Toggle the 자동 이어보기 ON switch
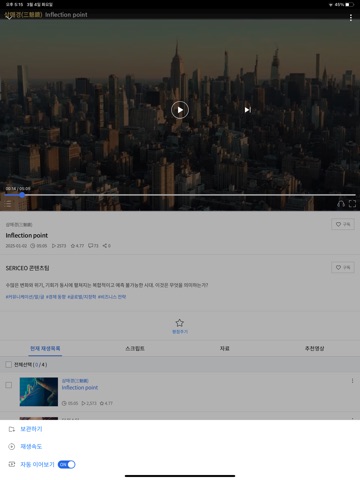This screenshot has width=360, height=480. (x=67, y=464)
